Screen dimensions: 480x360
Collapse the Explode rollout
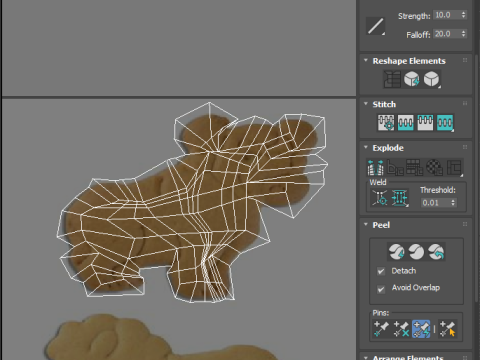pyautogui.click(x=366, y=147)
